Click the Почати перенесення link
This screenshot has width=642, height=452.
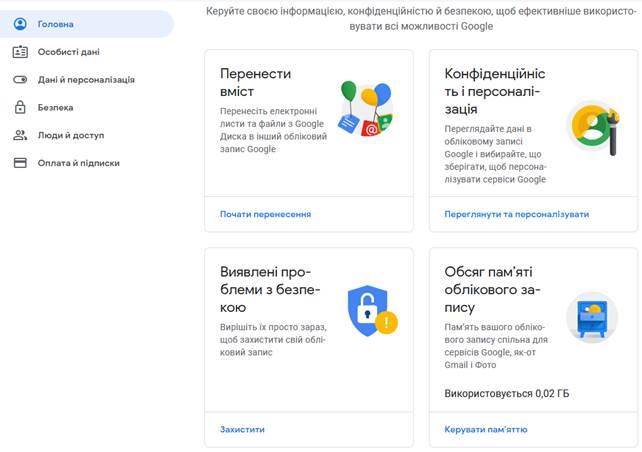click(x=265, y=214)
